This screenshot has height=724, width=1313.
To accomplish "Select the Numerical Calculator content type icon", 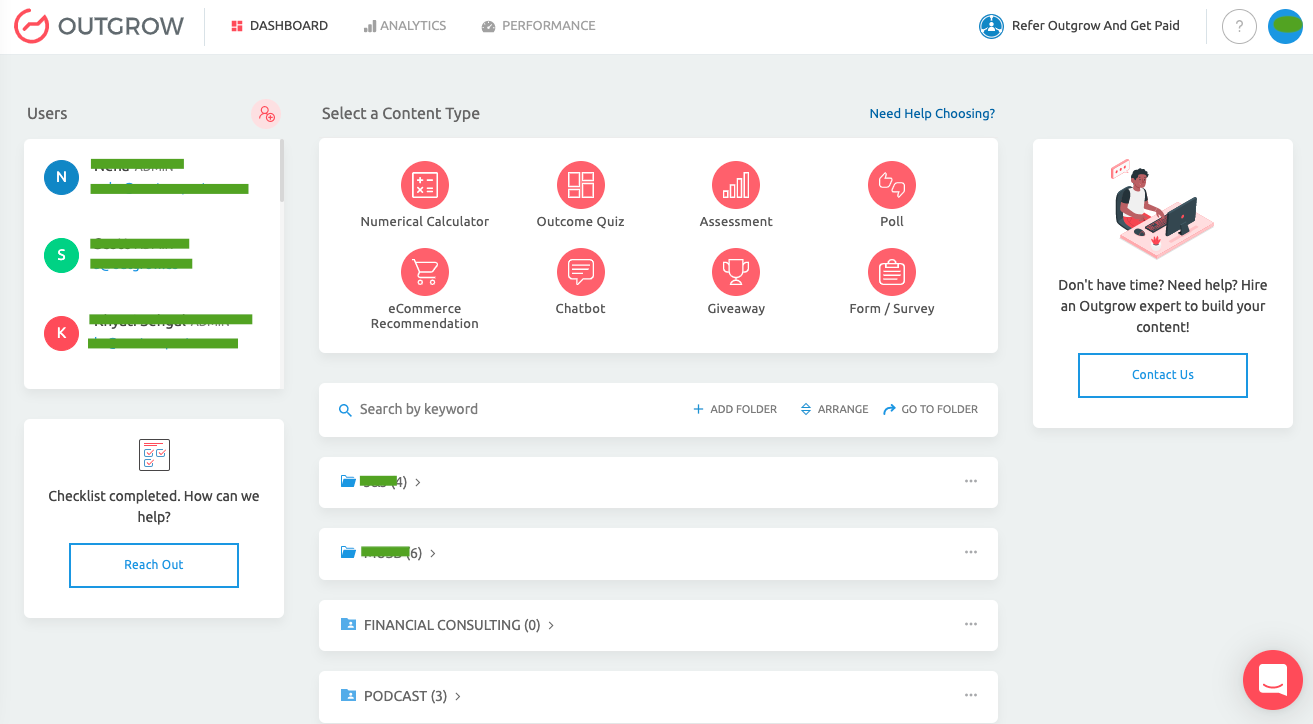I will pos(424,184).
